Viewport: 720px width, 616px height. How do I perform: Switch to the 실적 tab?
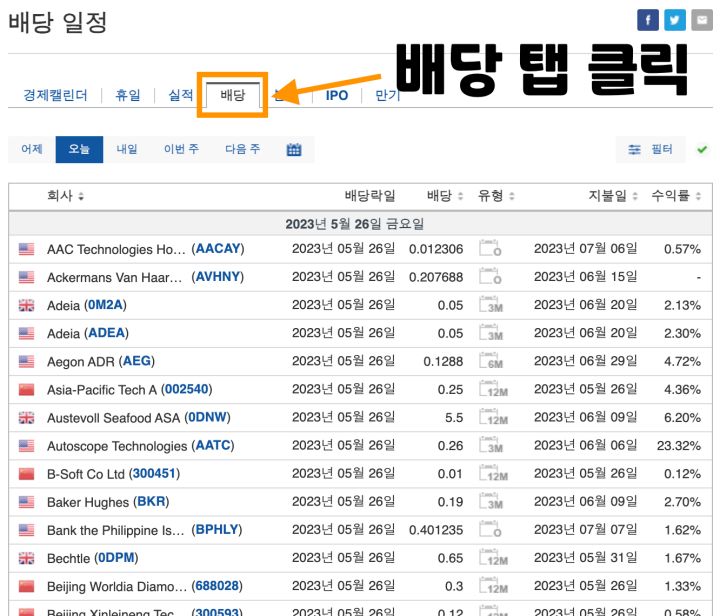tap(180, 95)
